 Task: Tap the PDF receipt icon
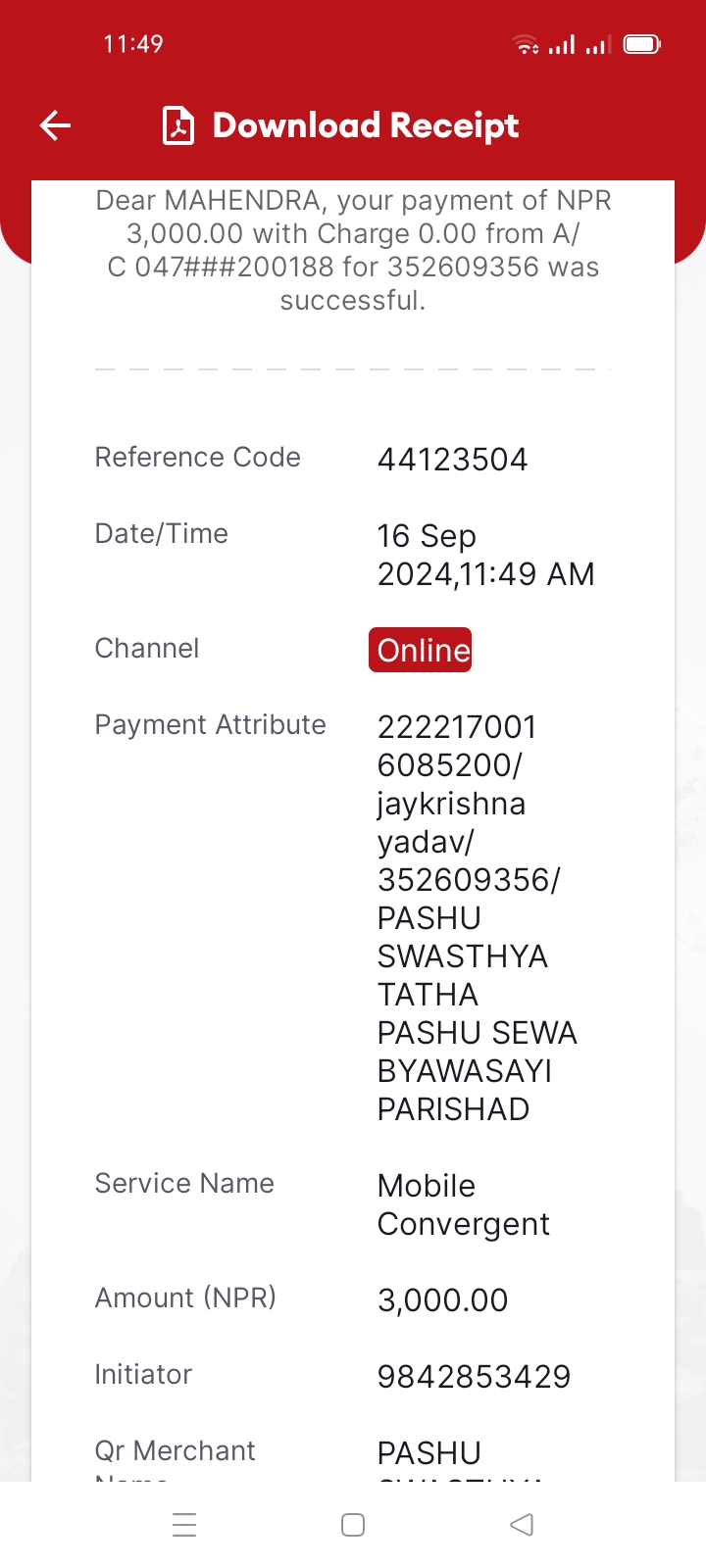click(x=178, y=125)
